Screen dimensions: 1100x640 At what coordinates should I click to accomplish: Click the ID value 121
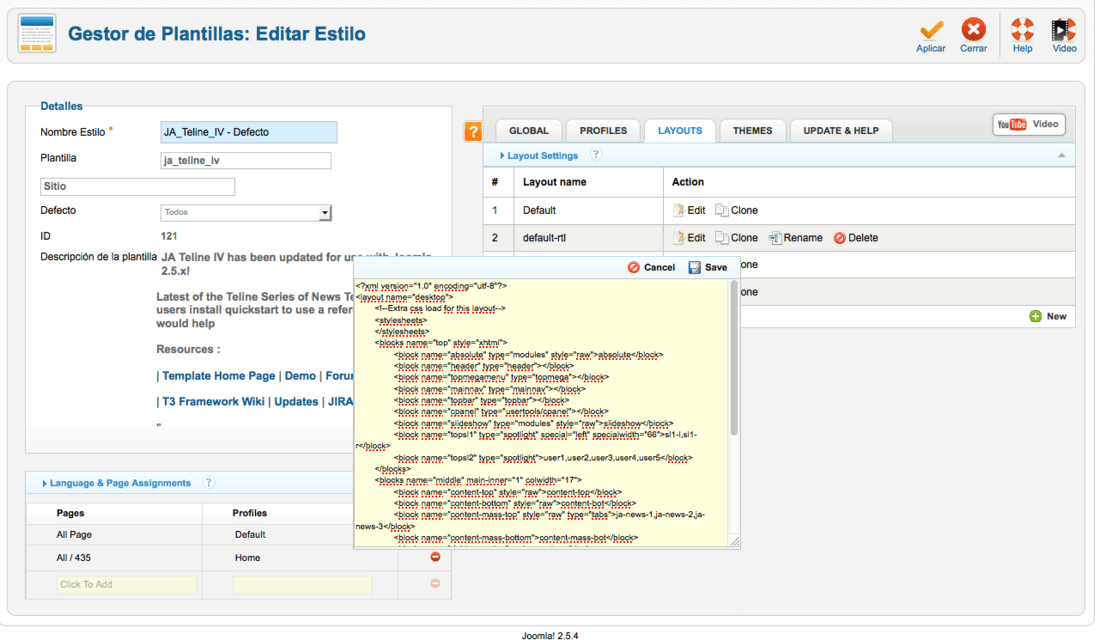pos(169,236)
